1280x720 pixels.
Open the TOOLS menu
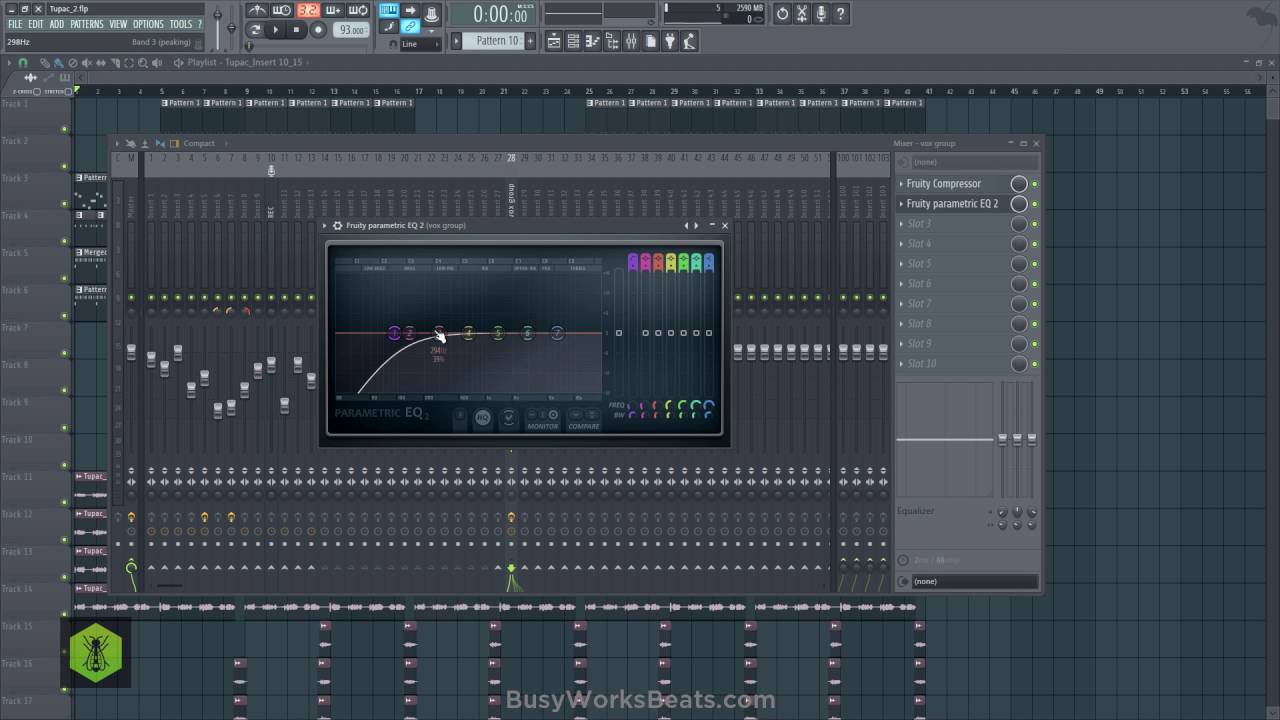[x=181, y=24]
